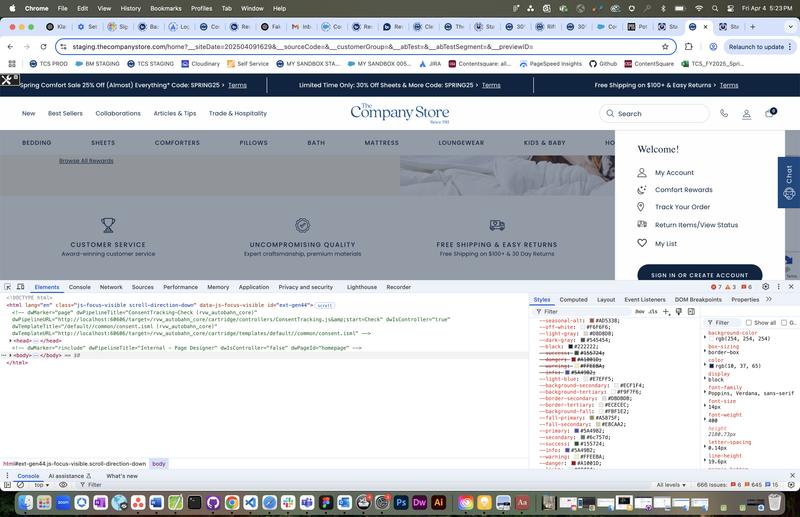Expand the body element node
Image resolution: width=800 pixels, height=517 pixels.
point(10,355)
